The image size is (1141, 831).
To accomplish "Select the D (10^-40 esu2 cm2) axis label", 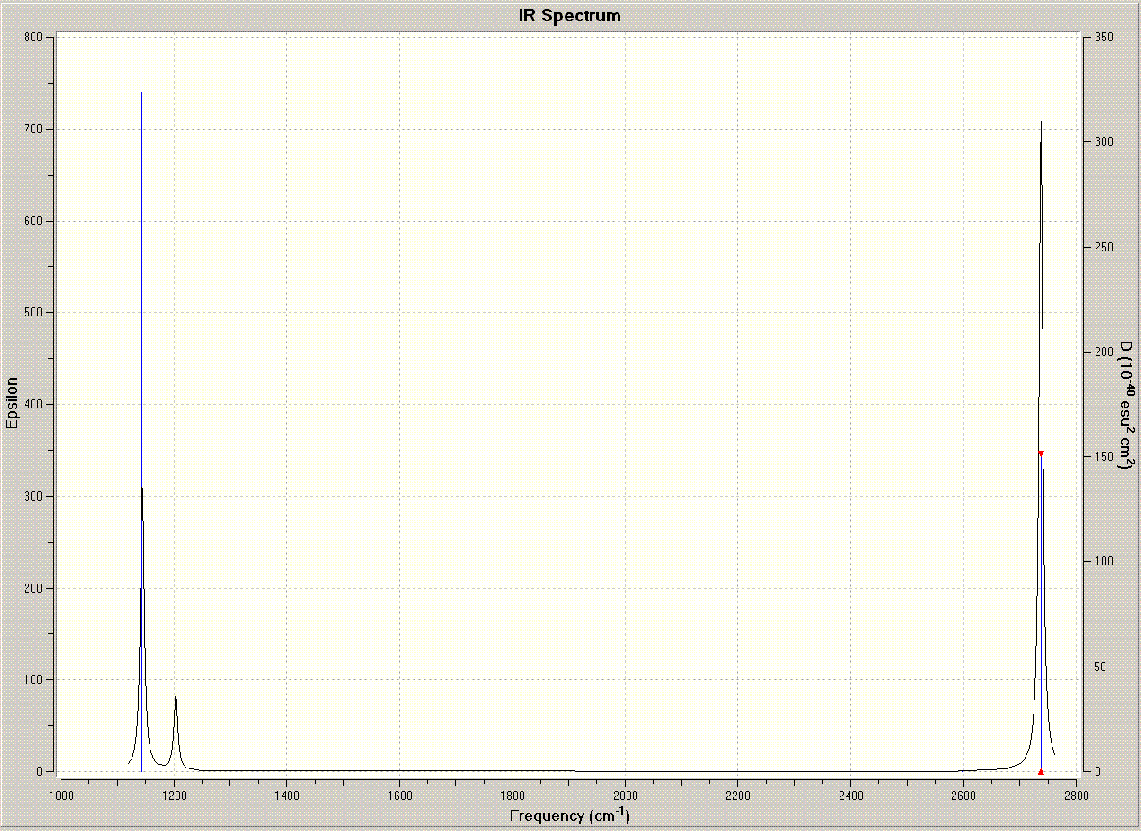I will point(1126,405).
